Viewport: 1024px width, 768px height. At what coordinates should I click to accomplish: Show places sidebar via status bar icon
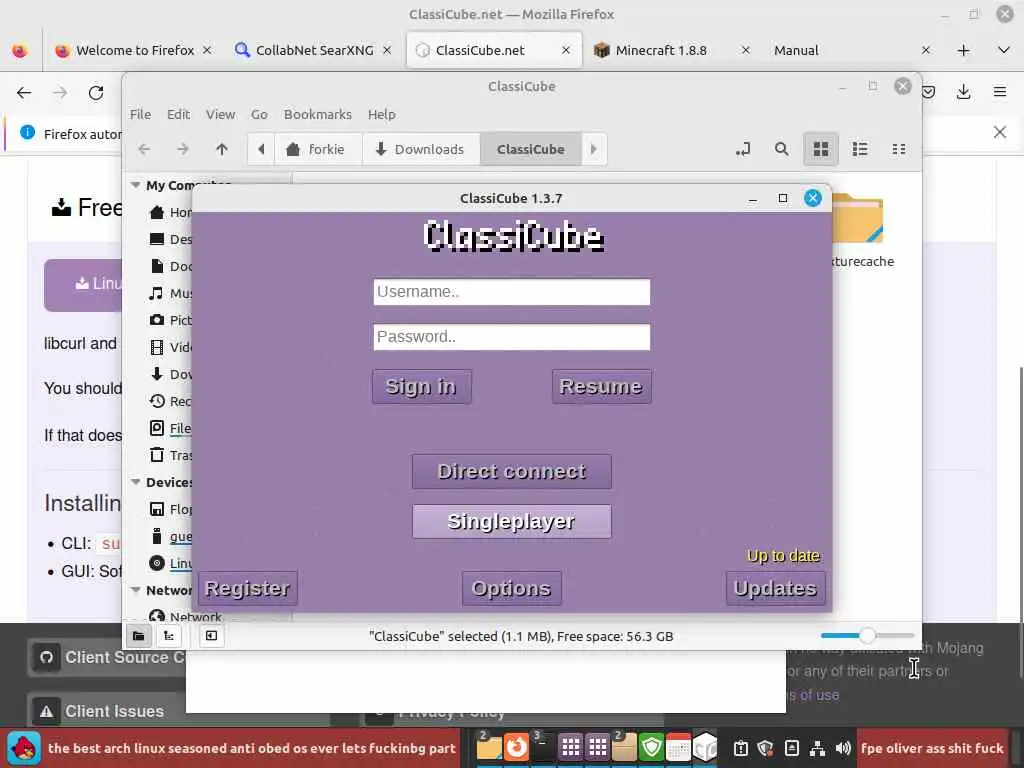coord(138,636)
